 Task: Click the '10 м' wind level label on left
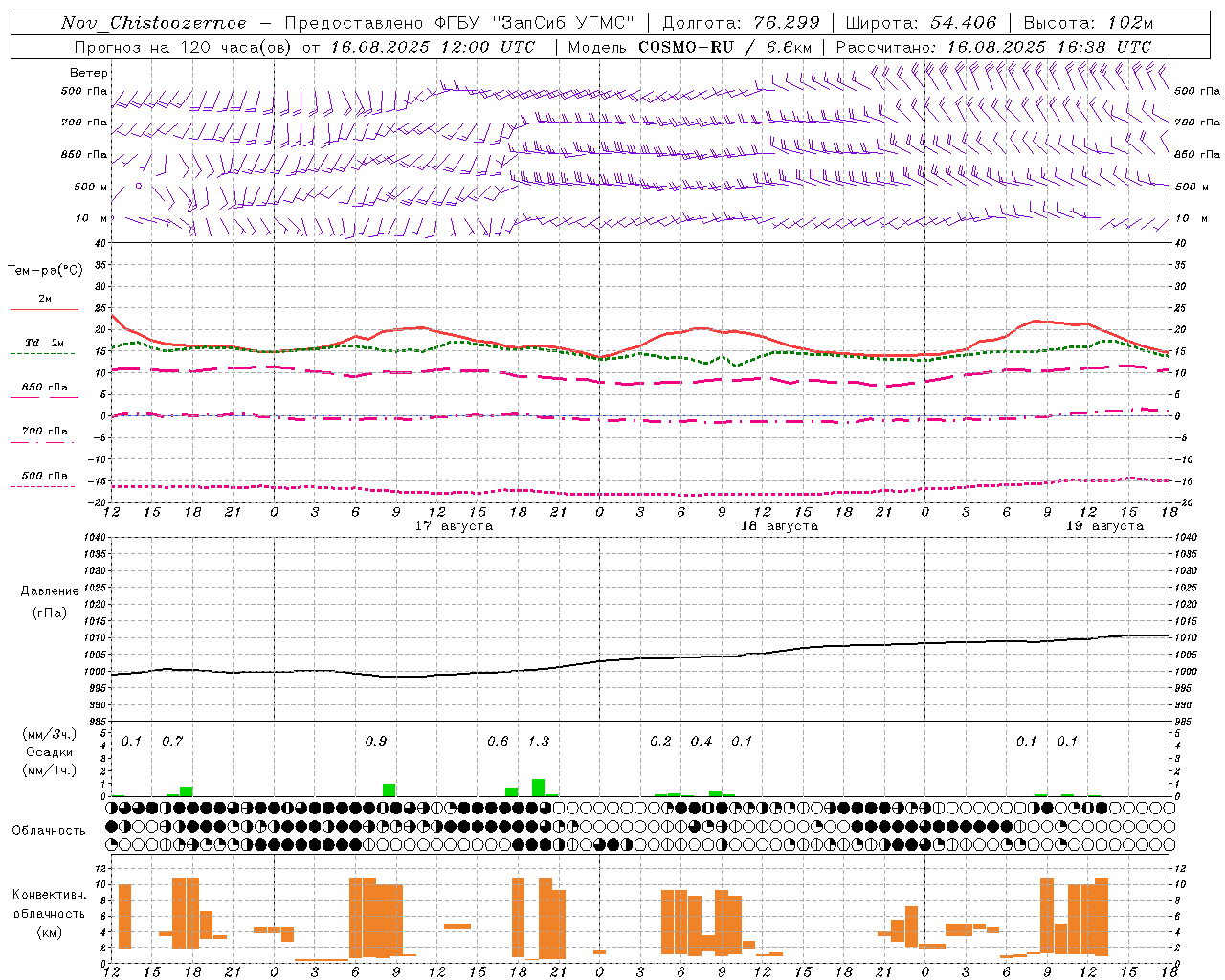(92, 218)
